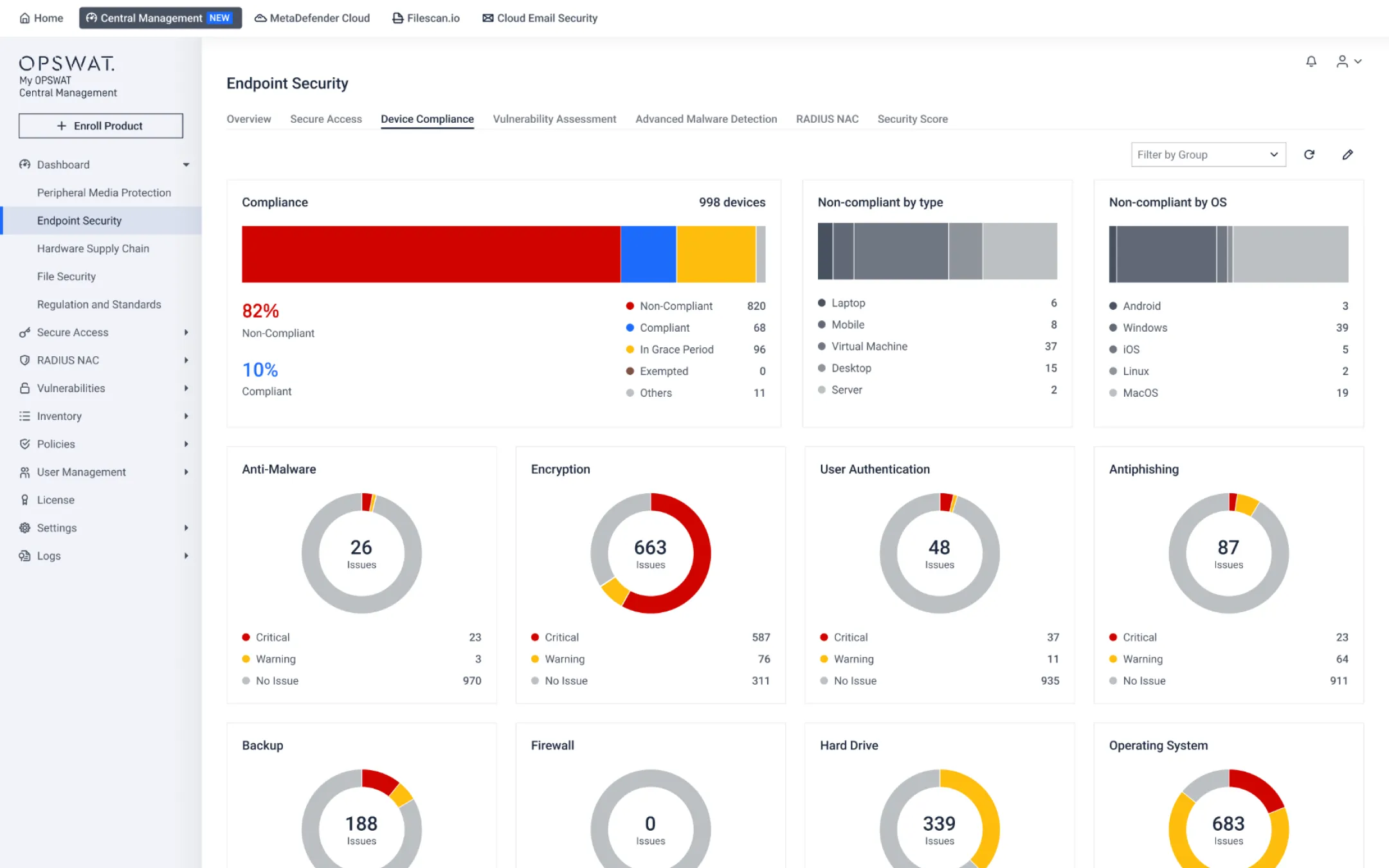
Task: Click the Logs icon in sidebar
Action: point(24,556)
